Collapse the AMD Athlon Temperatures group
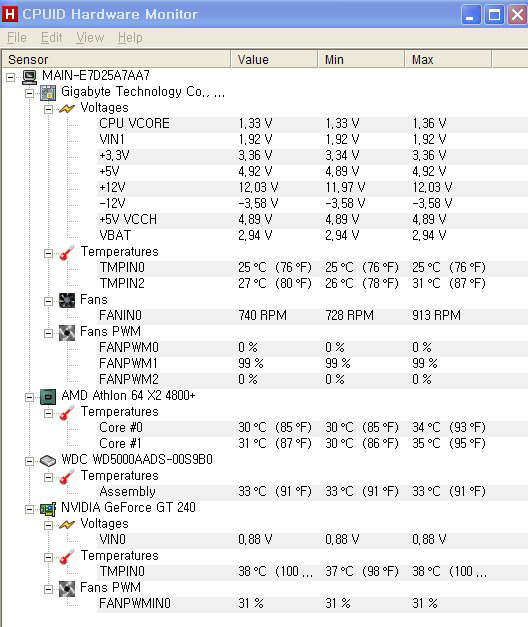Screen dimensions: 528x627 pyautogui.click(x=48, y=413)
